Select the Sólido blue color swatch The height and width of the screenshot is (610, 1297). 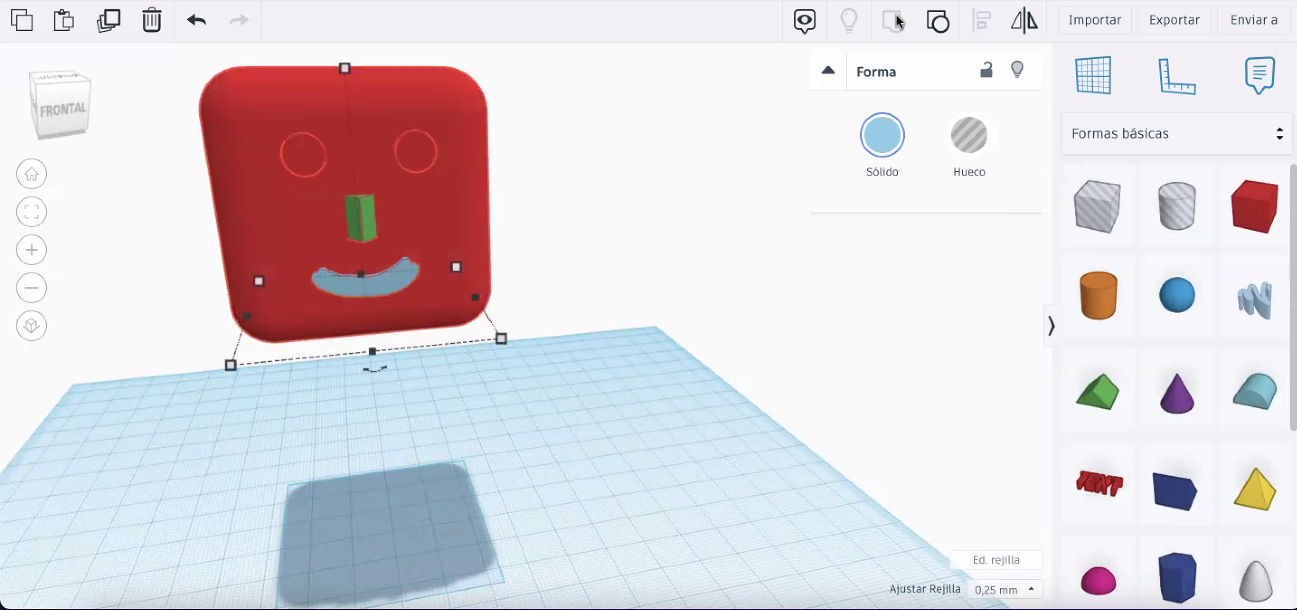coord(882,135)
